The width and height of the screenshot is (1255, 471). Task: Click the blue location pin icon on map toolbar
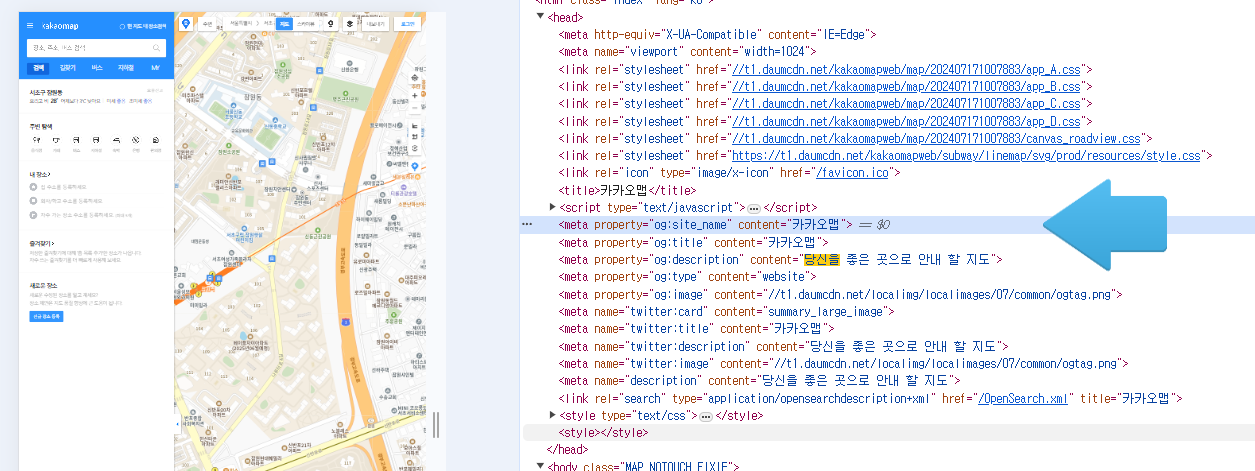pyautogui.click(x=186, y=24)
